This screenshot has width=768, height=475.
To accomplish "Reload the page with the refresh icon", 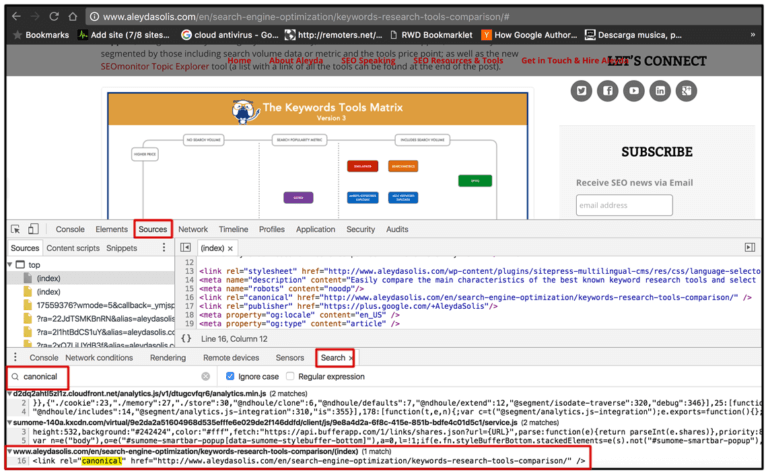I will 54,17.
